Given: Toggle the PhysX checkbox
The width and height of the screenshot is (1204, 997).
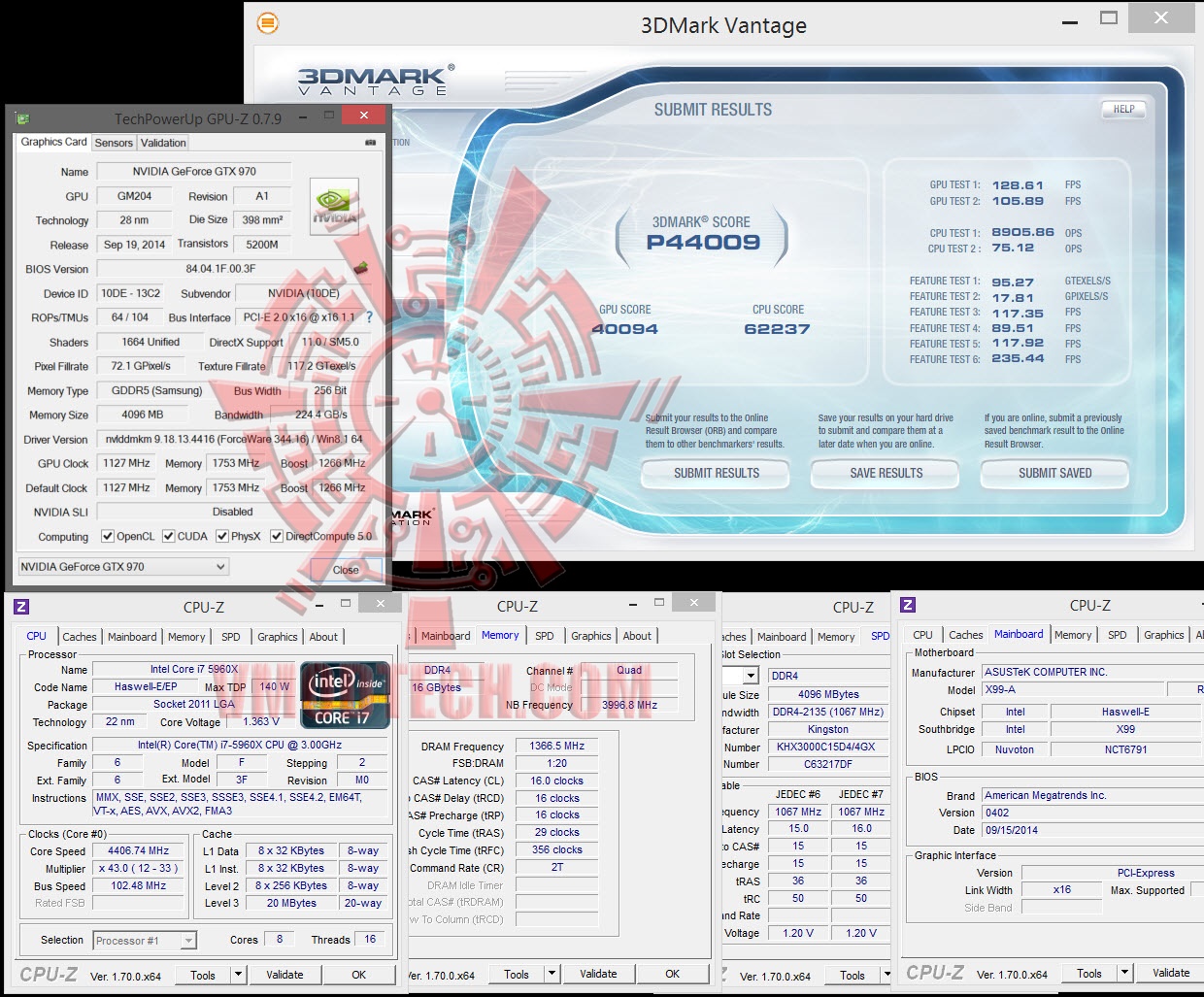Looking at the screenshot, I should [222, 536].
